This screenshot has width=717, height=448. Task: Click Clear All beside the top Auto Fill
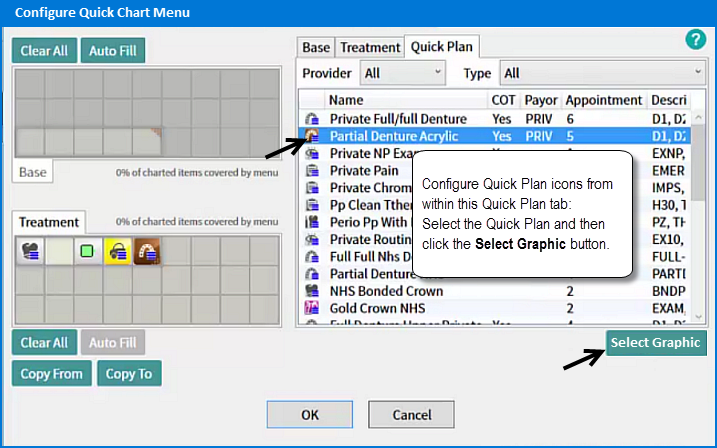pyautogui.click(x=44, y=50)
